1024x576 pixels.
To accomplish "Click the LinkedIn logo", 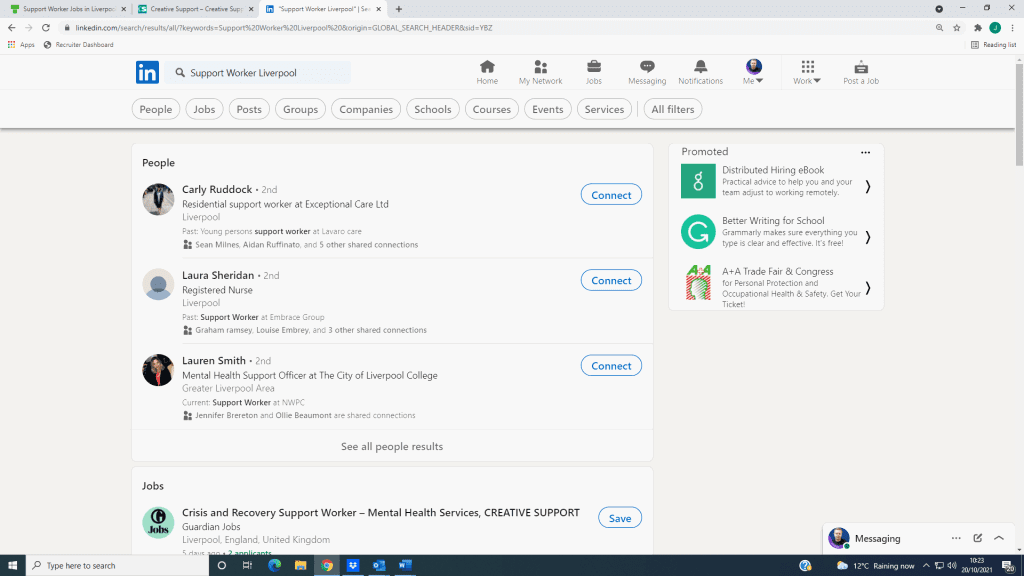I will pos(147,72).
